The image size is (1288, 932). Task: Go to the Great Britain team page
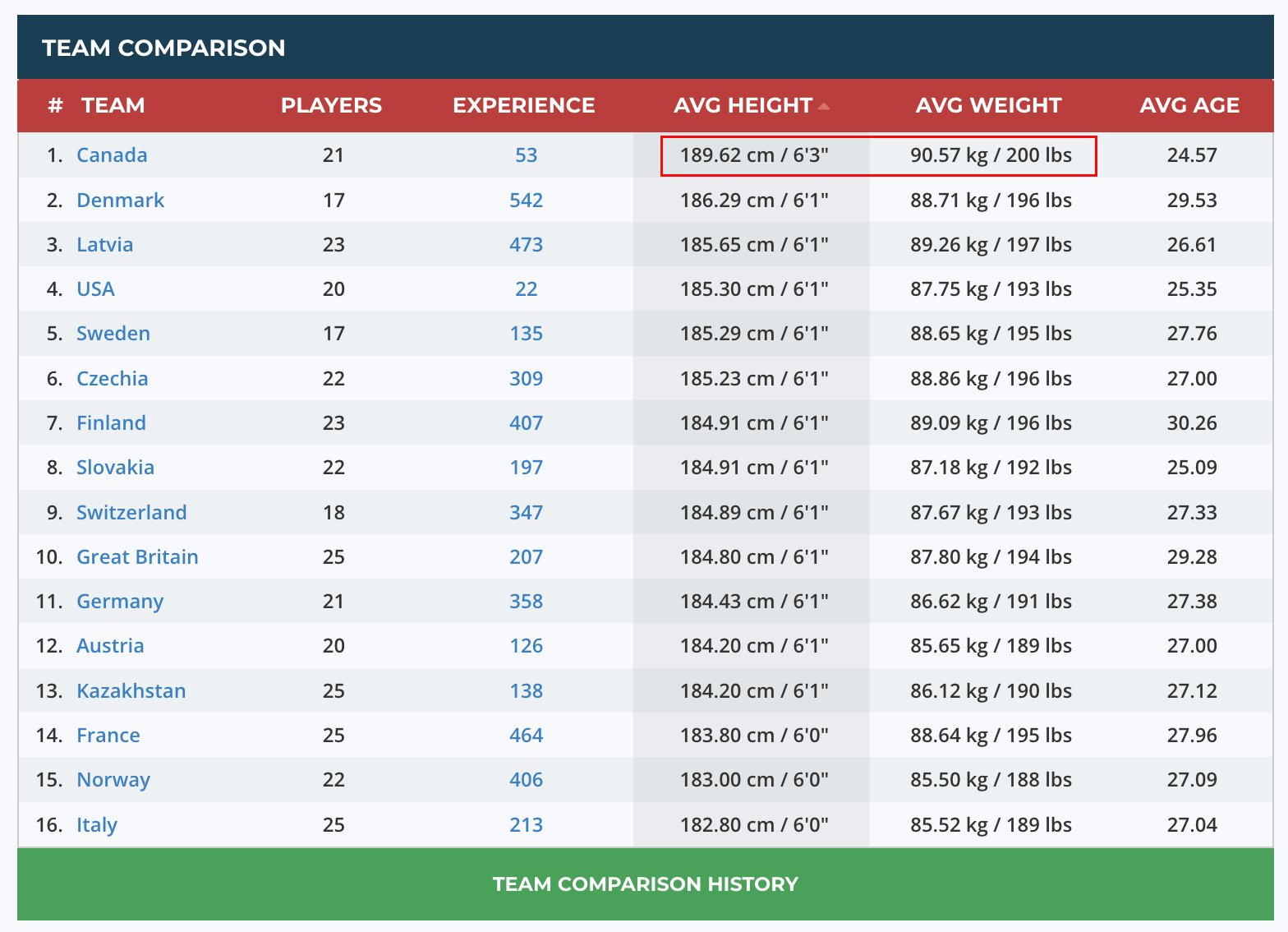(137, 557)
